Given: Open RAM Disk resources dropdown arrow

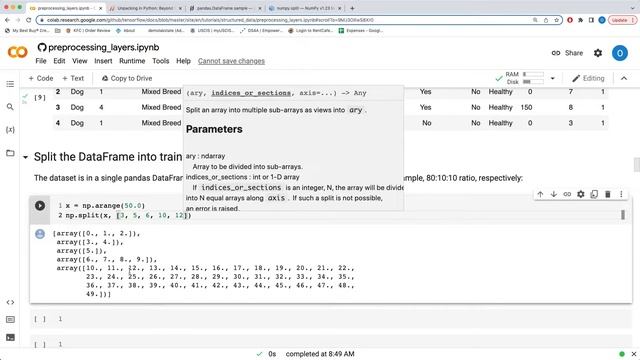Looking at the screenshot, I should coord(553,78).
